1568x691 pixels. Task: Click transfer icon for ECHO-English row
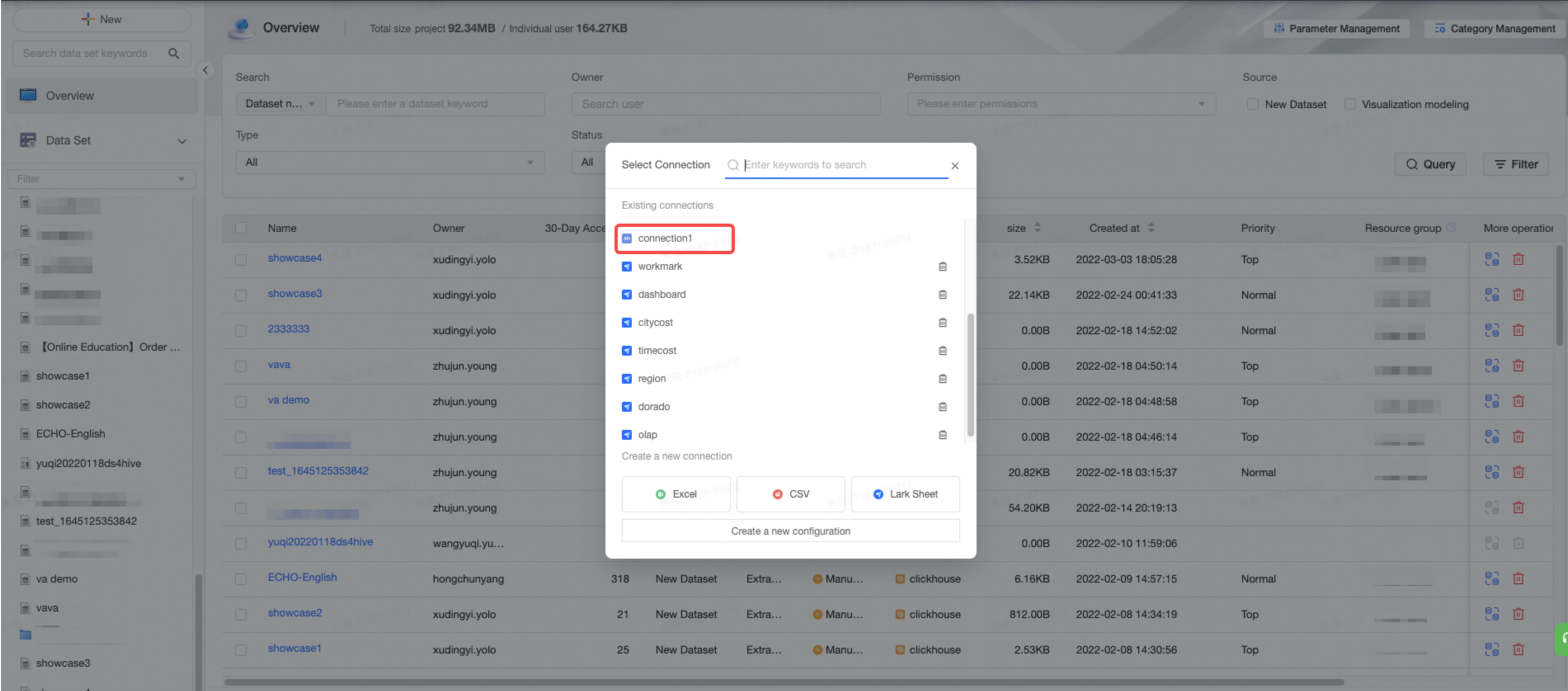(x=1491, y=578)
